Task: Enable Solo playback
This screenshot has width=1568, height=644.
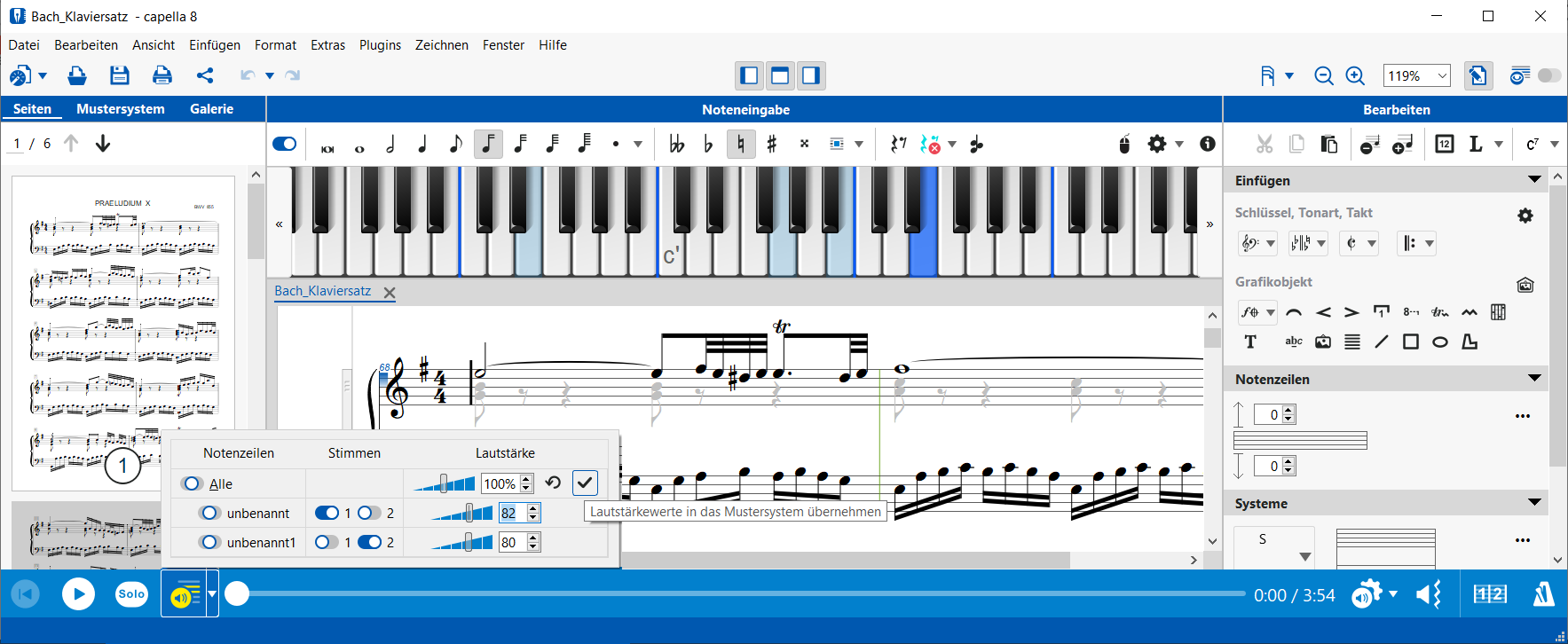Action: pyautogui.click(x=131, y=593)
